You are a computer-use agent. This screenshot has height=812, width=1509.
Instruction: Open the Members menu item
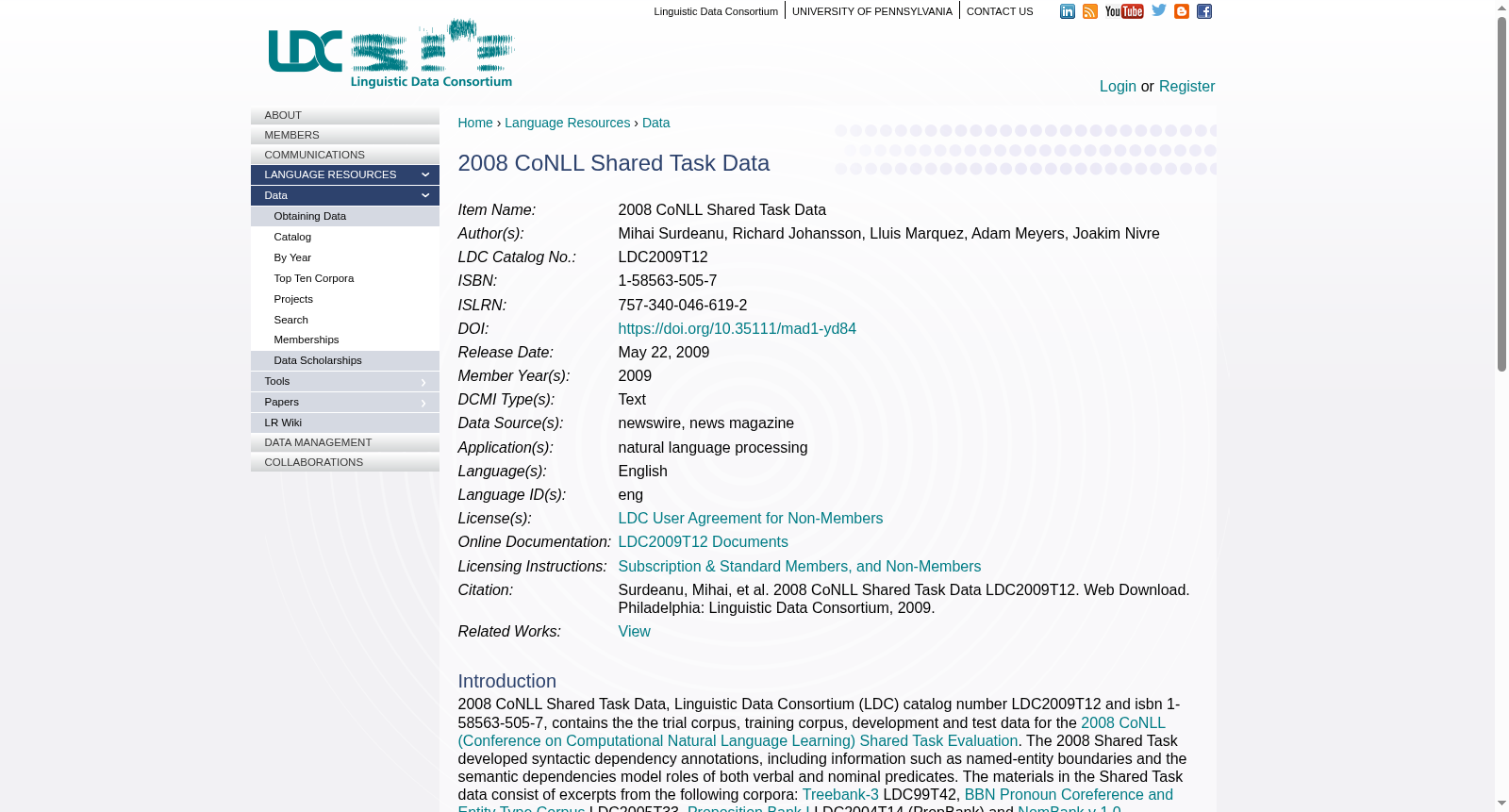tap(344, 135)
